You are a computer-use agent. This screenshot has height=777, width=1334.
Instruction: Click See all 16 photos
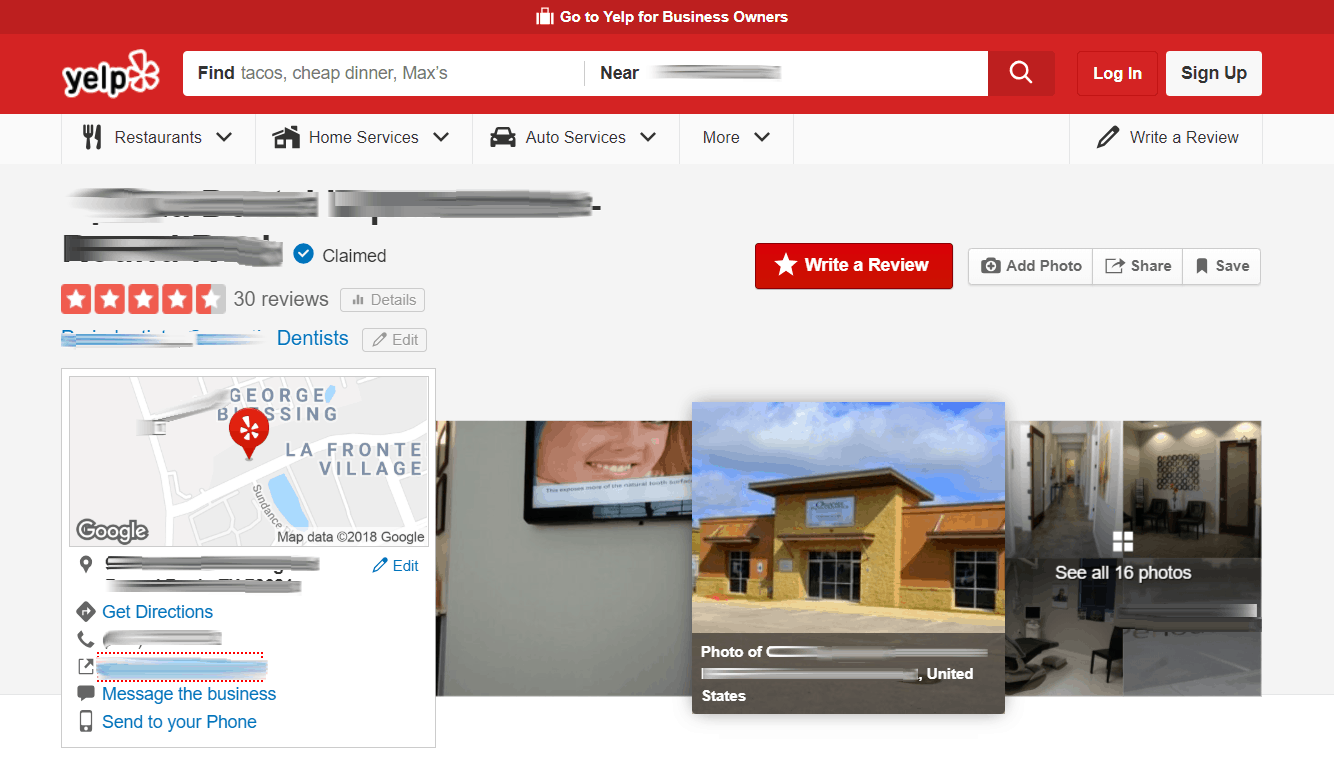pyautogui.click(x=1123, y=573)
